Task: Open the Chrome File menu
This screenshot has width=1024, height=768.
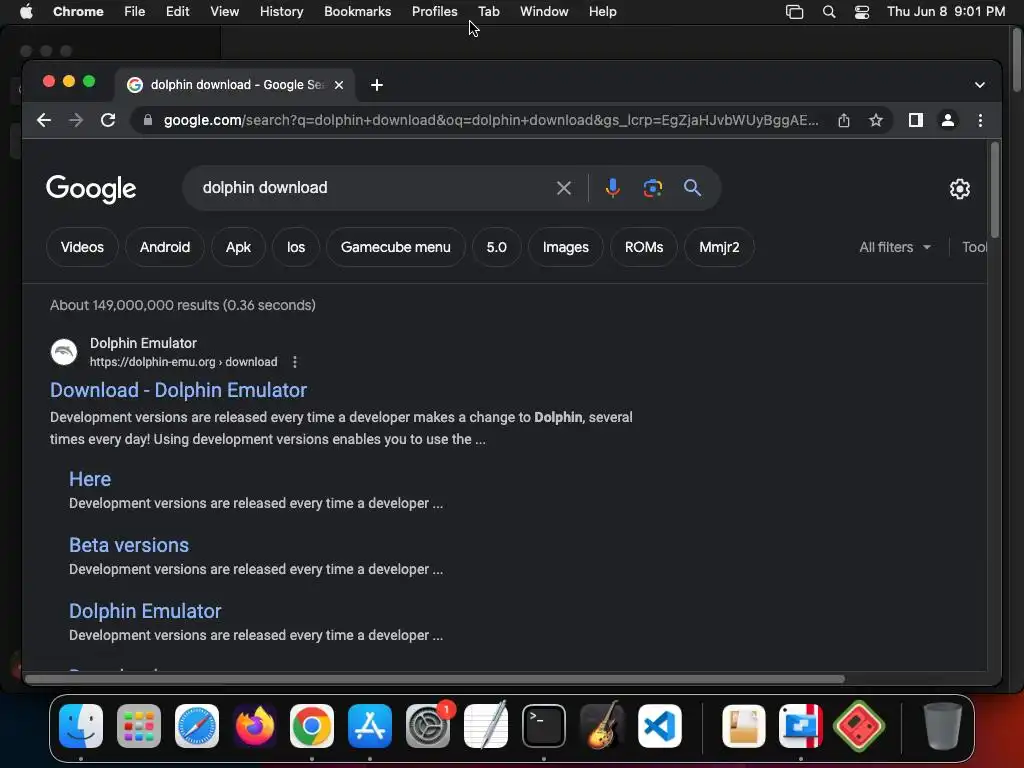Action: coord(135,12)
